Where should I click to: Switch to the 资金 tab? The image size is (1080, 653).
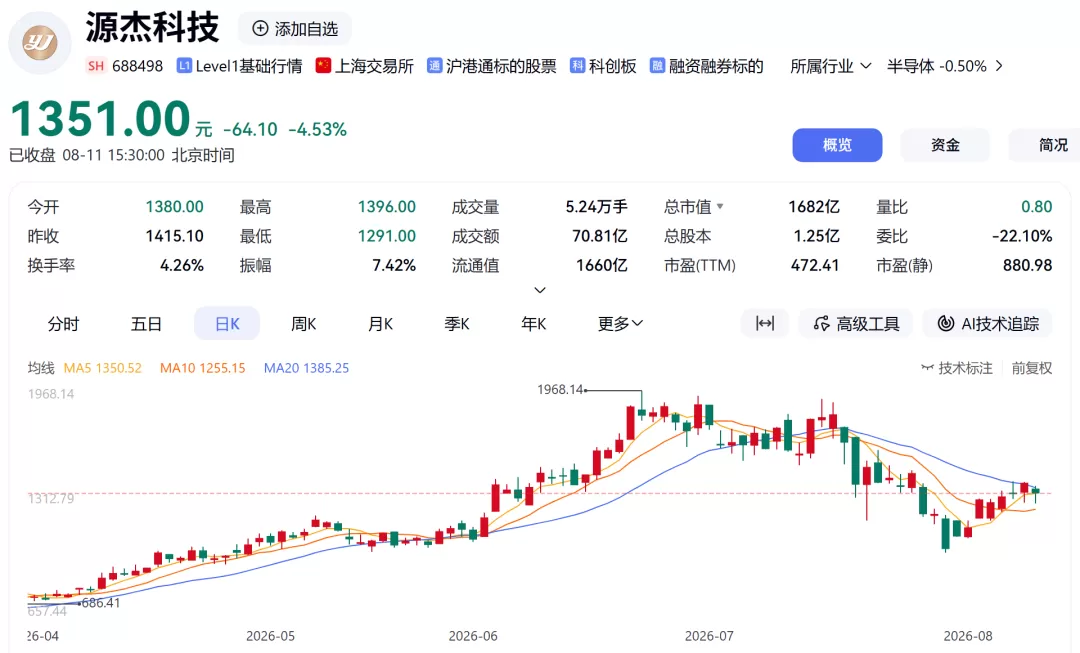click(x=945, y=145)
